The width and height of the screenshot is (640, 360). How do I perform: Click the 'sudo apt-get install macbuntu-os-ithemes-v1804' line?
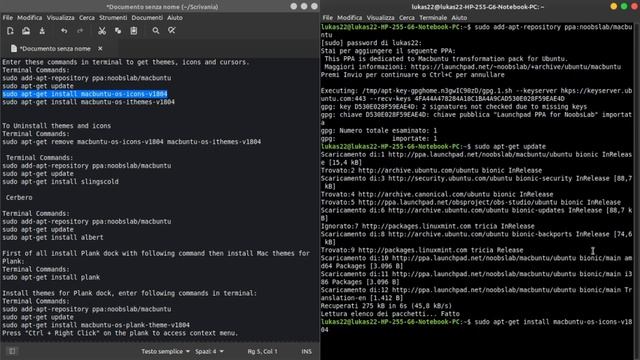(89, 102)
